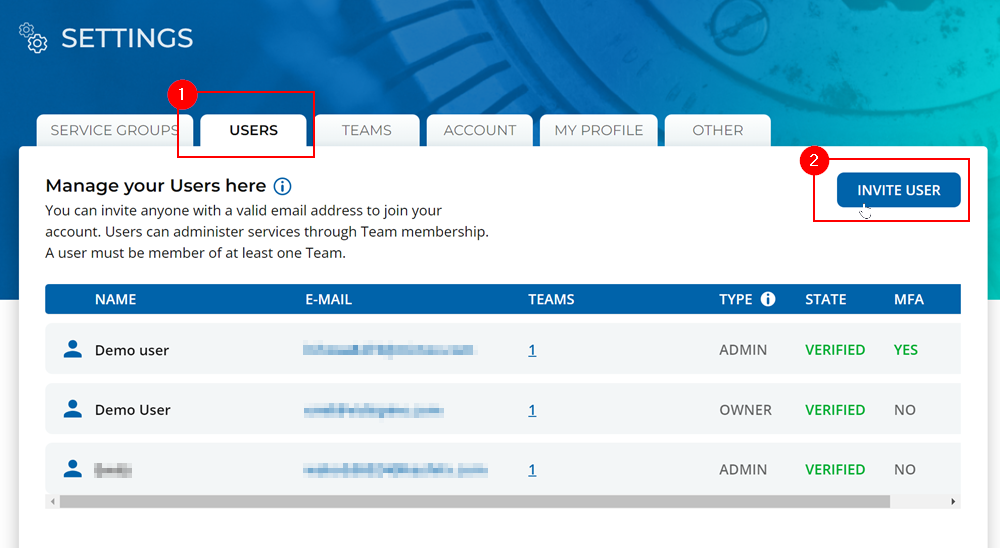Select the Other tab
Screen dimensions: 1000x548
coord(717,131)
